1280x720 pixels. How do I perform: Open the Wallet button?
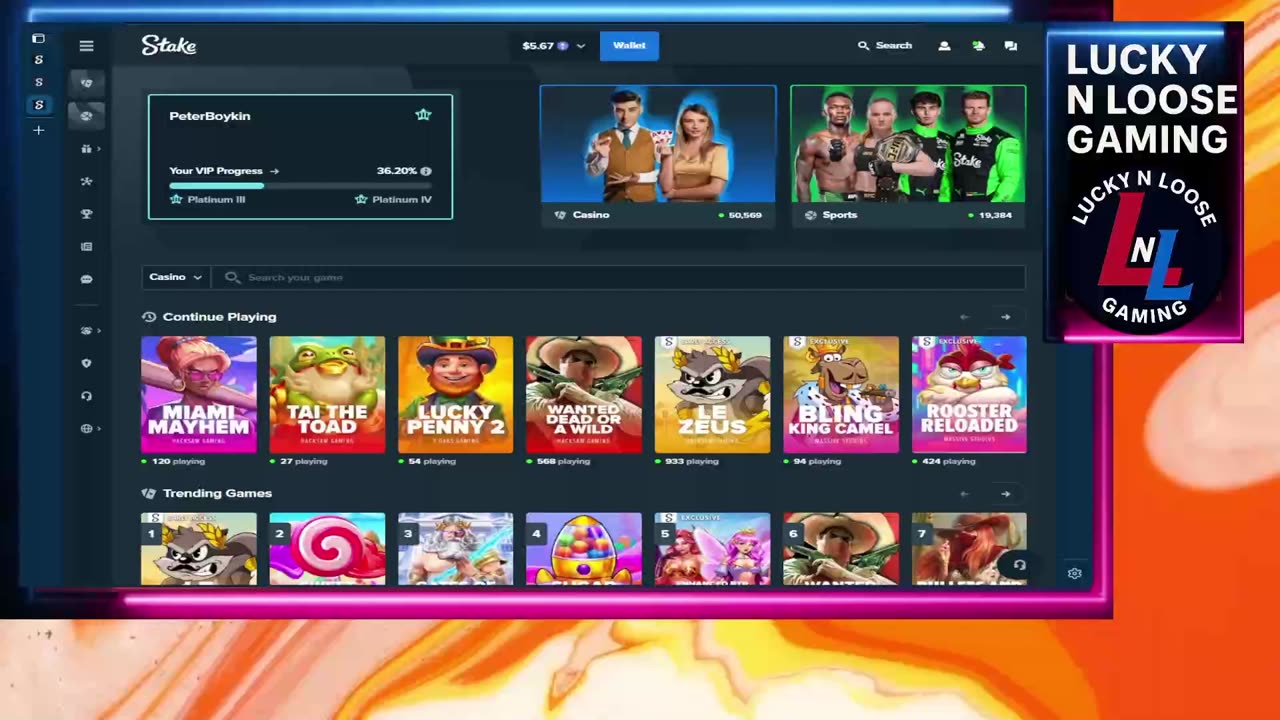[x=629, y=46]
